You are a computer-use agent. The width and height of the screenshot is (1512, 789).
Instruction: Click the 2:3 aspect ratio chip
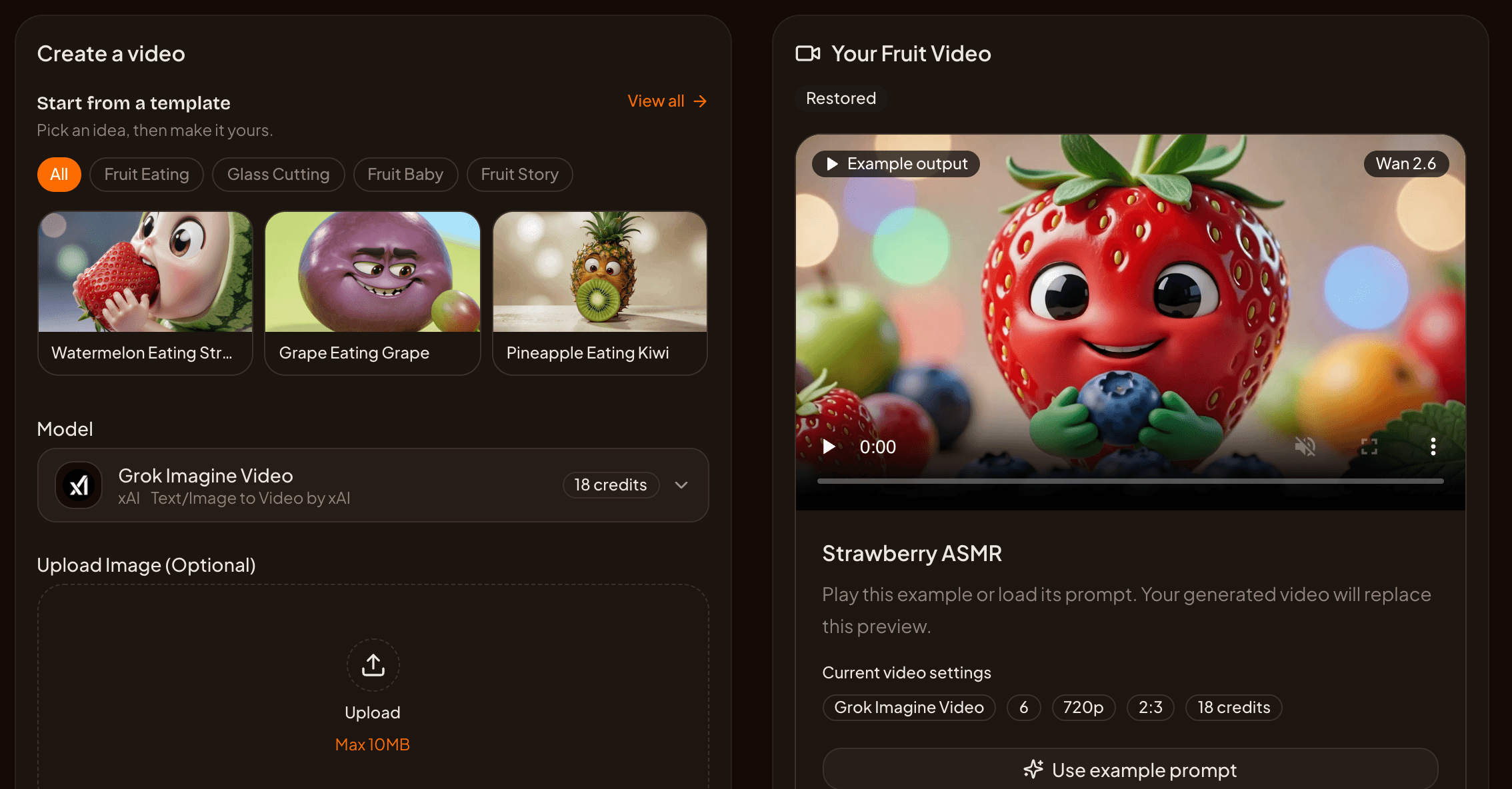(x=1150, y=708)
